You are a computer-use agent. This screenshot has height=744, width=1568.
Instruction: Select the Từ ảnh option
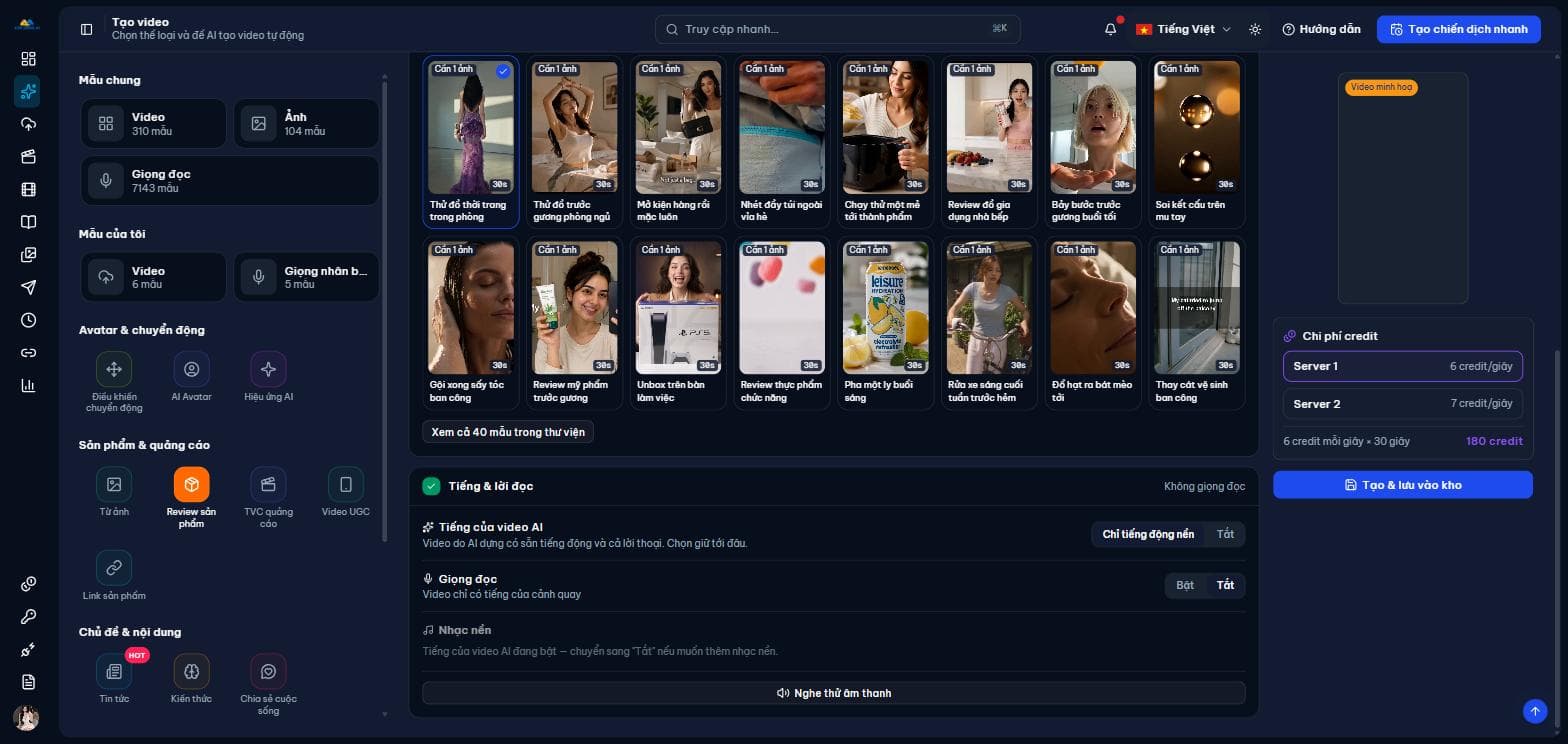pyautogui.click(x=114, y=492)
